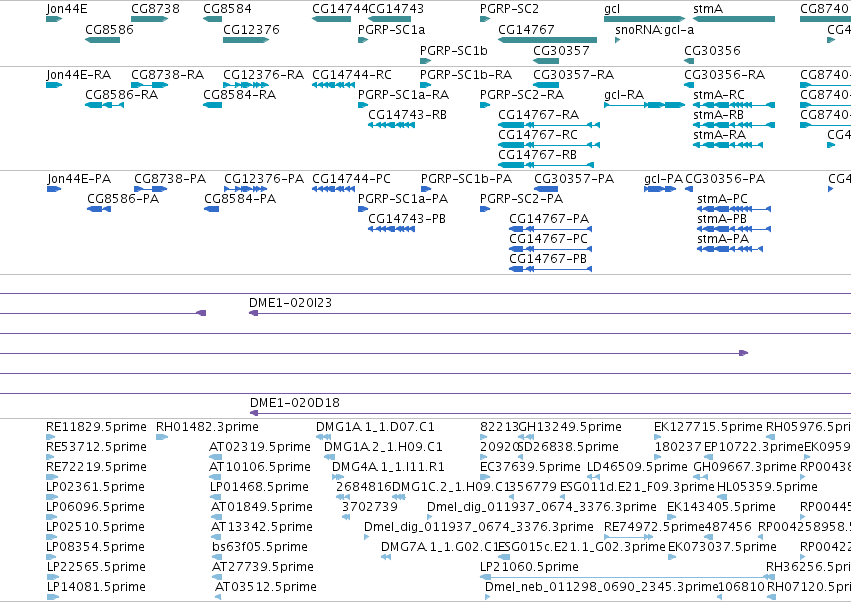Open protein stmA-PC

click(722, 199)
